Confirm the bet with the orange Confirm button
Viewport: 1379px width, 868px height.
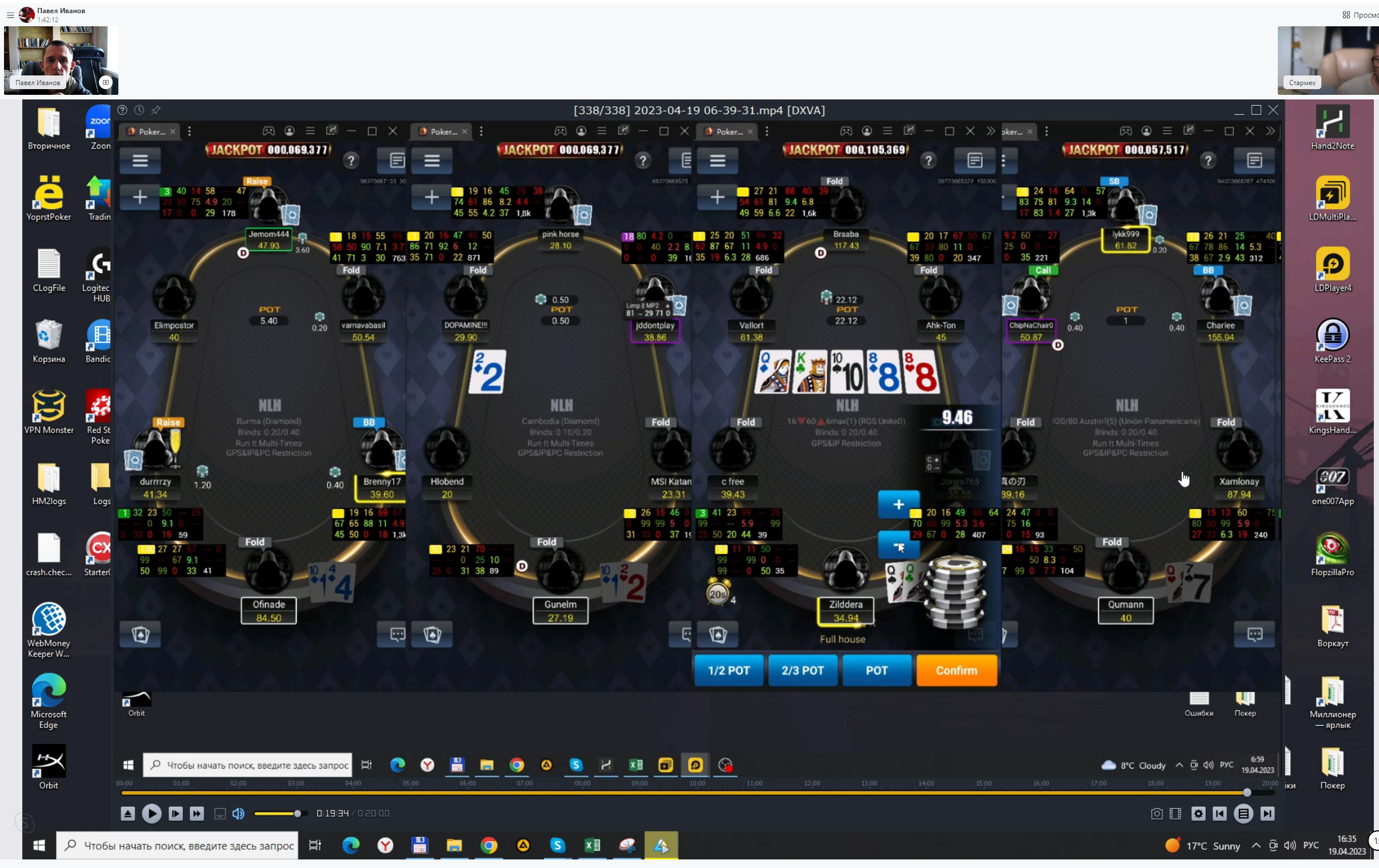(x=956, y=670)
